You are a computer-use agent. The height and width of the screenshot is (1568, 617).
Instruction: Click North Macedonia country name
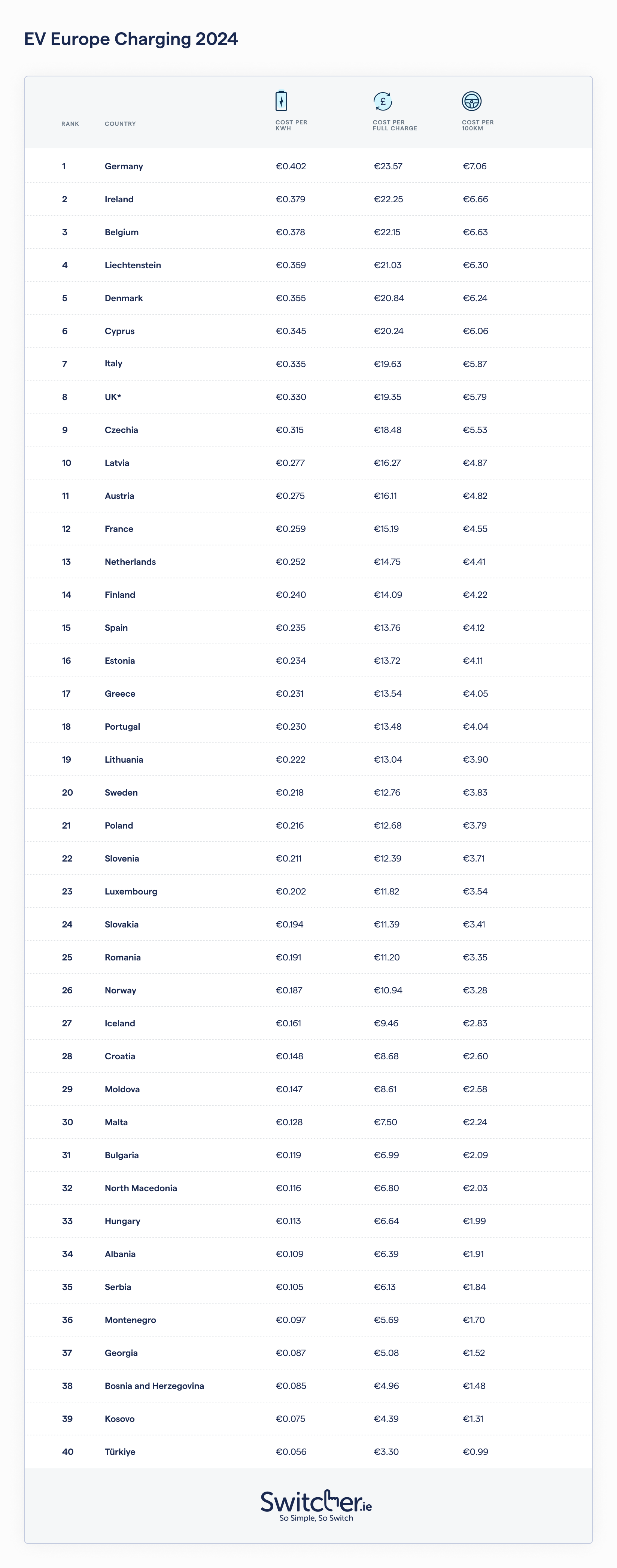click(140, 1188)
